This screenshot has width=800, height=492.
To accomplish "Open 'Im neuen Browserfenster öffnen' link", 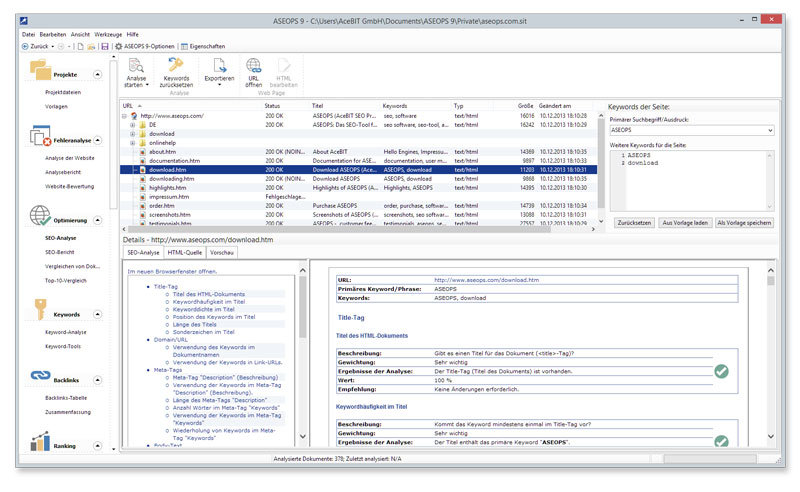I will click(172, 272).
